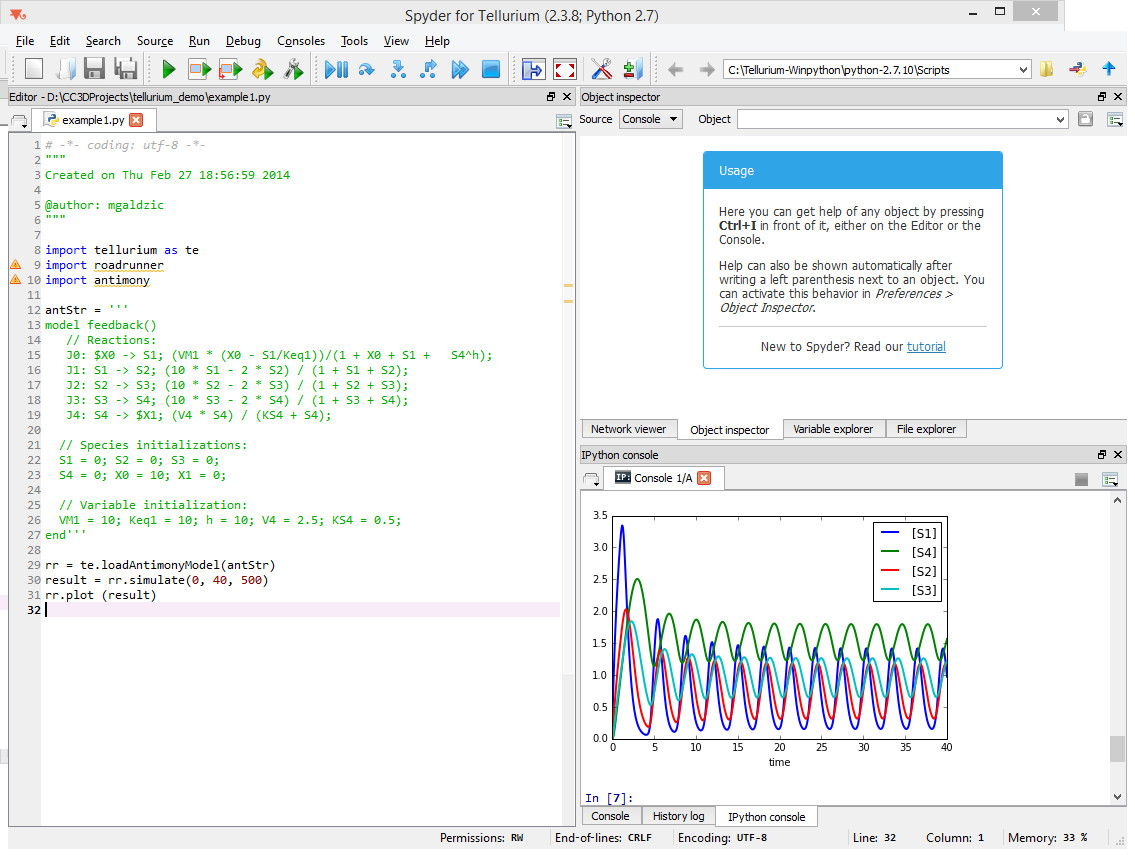This screenshot has height=855, width=1135.
Task: Open Preferences via the crossed-tools icon
Action: point(602,70)
